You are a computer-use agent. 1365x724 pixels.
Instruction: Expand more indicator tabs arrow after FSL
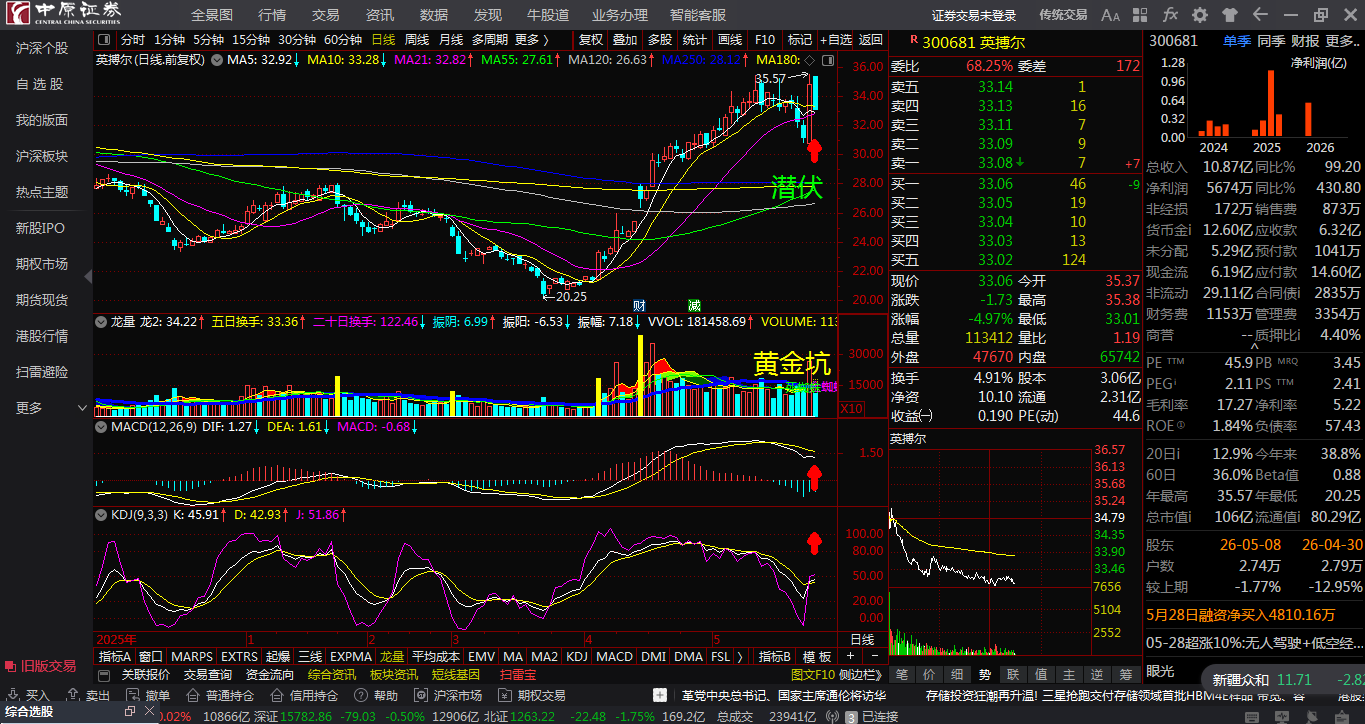740,657
